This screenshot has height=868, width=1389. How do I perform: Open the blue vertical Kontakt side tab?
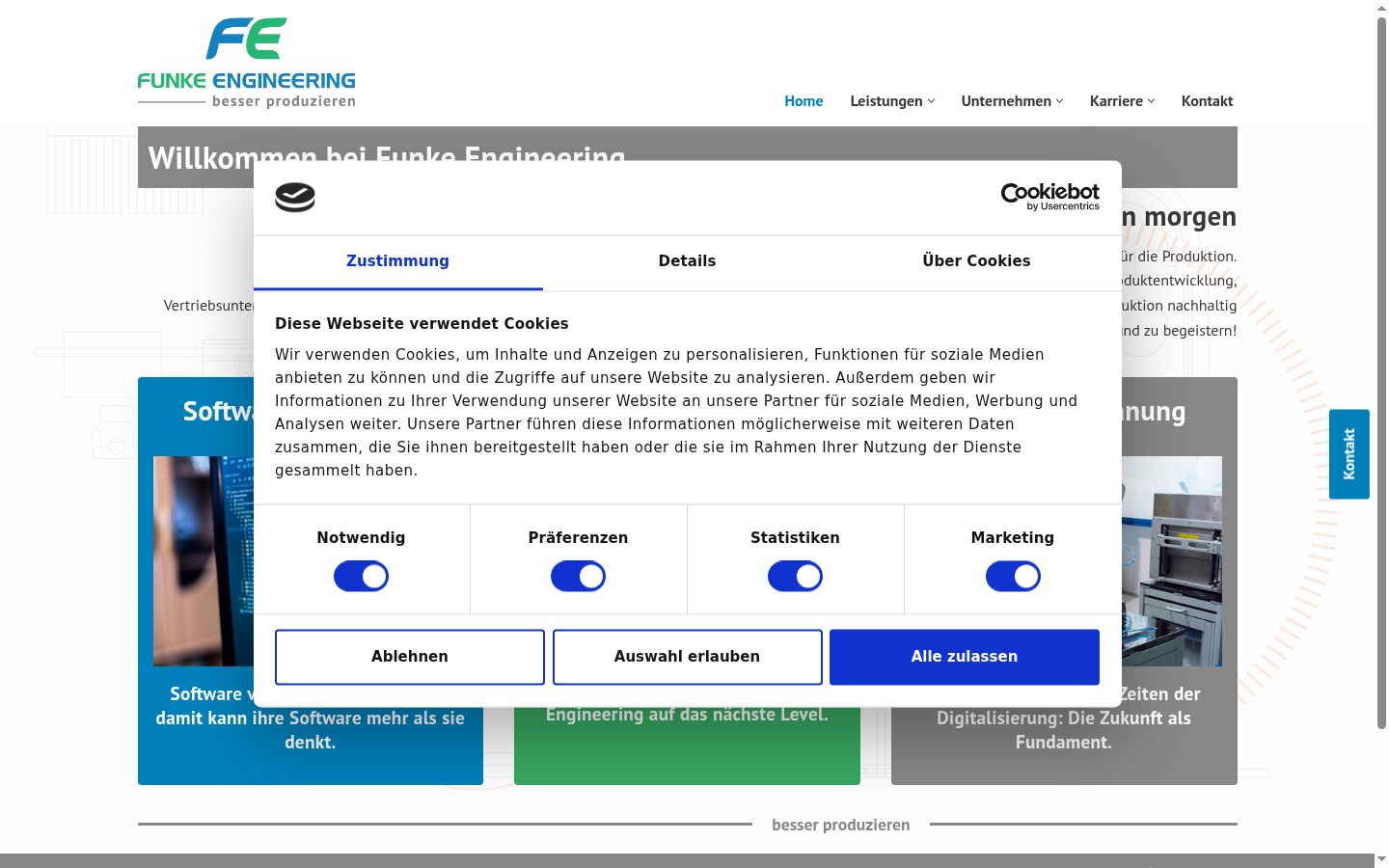[x=1349, y=454]
